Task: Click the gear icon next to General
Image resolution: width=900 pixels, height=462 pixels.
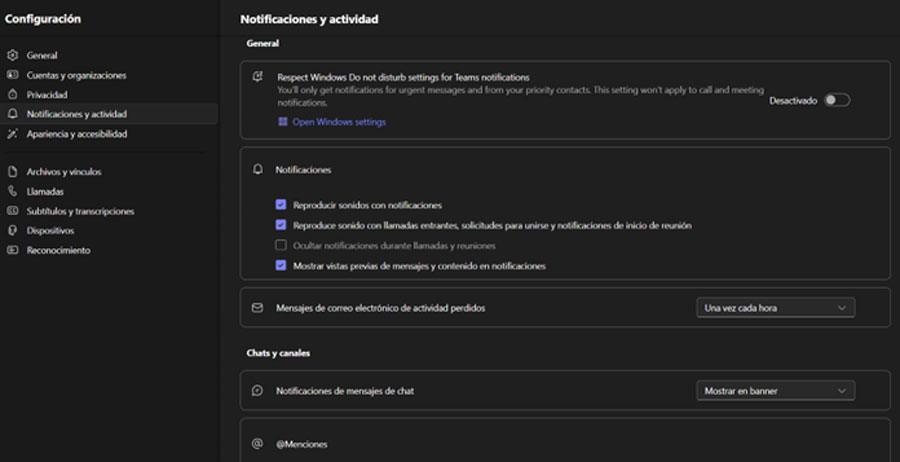Action: [12, 56]
